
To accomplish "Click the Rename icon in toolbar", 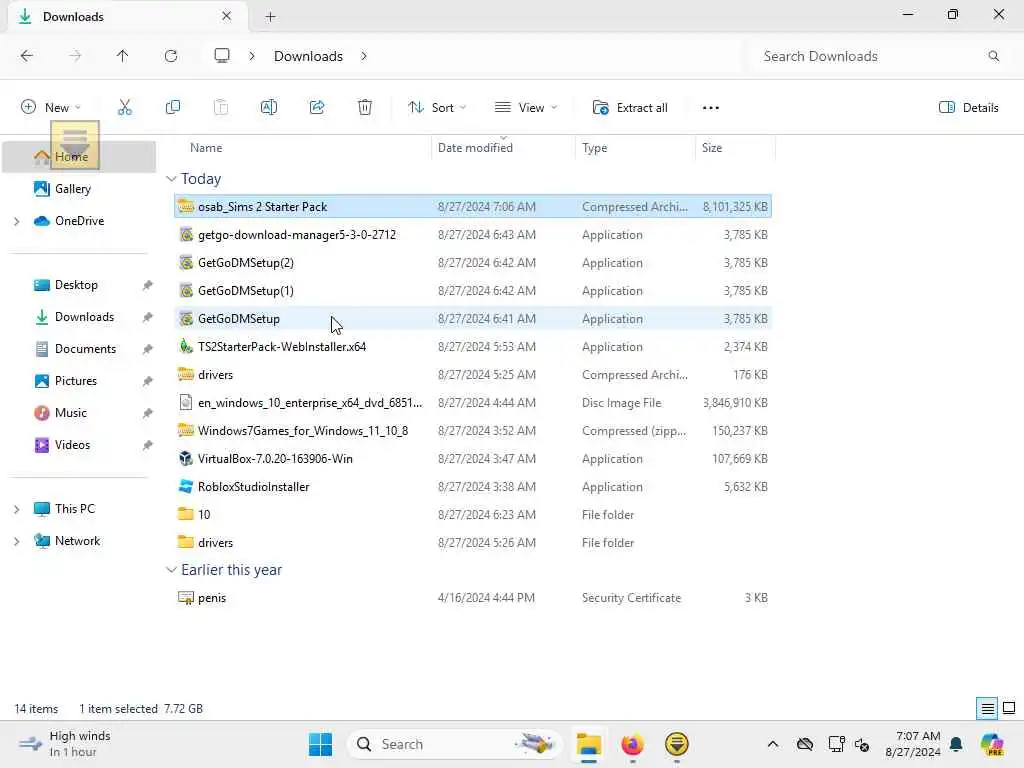I will click(268, 108).
